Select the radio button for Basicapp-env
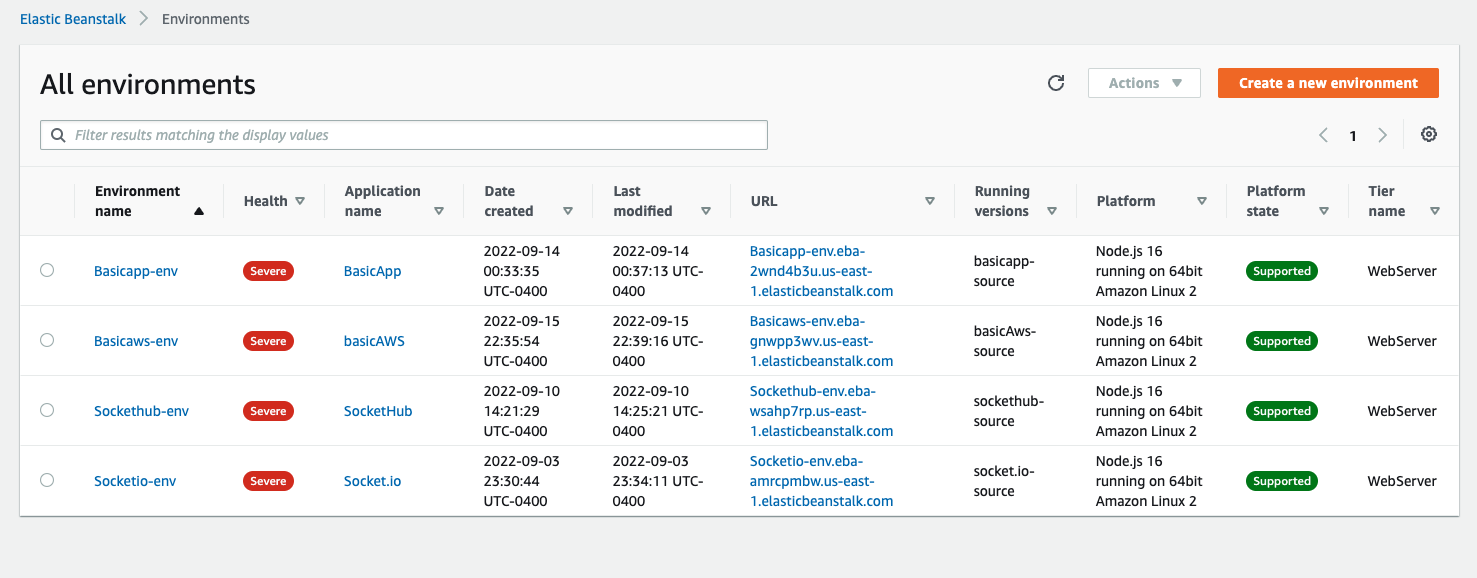 click(x=47, y=270)
